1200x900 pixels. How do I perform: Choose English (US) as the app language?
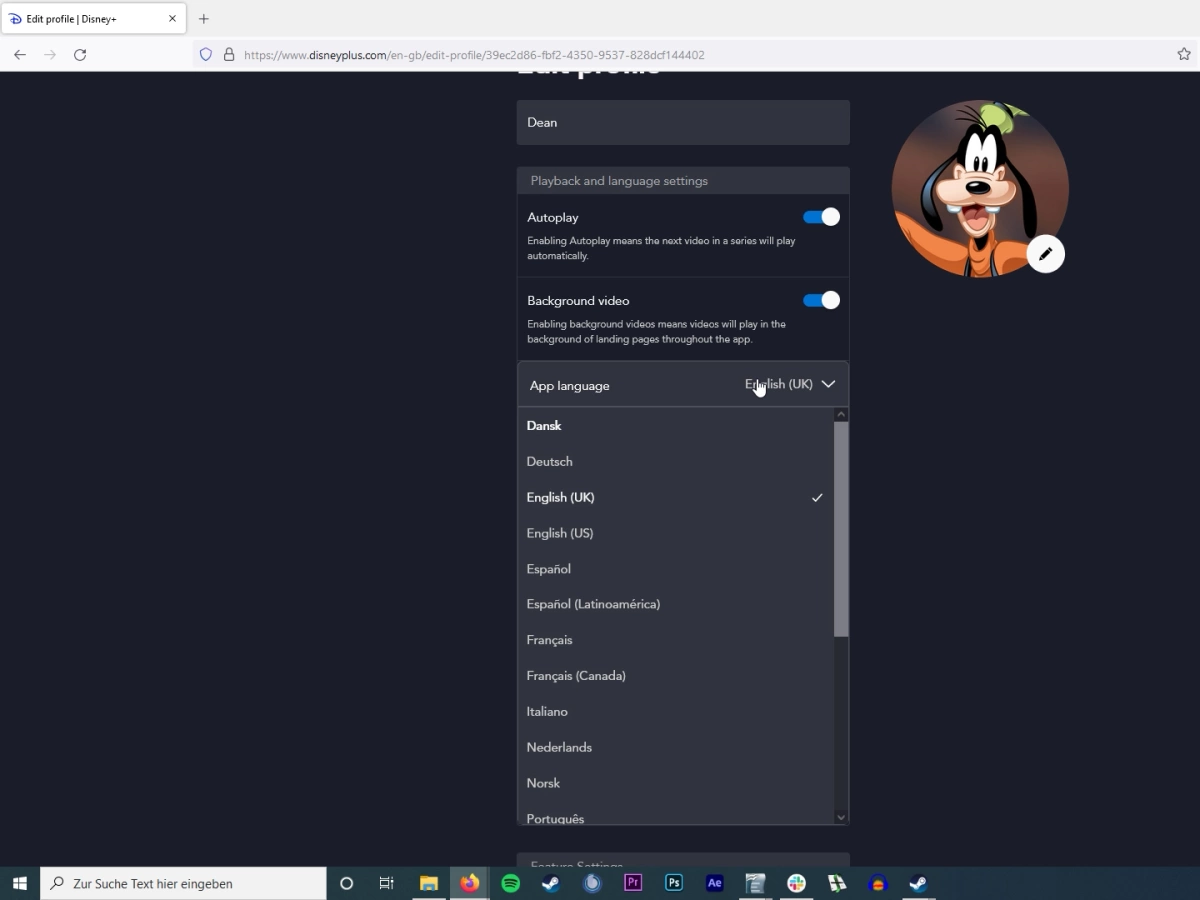pyautogui.click(x=560, y=533)
